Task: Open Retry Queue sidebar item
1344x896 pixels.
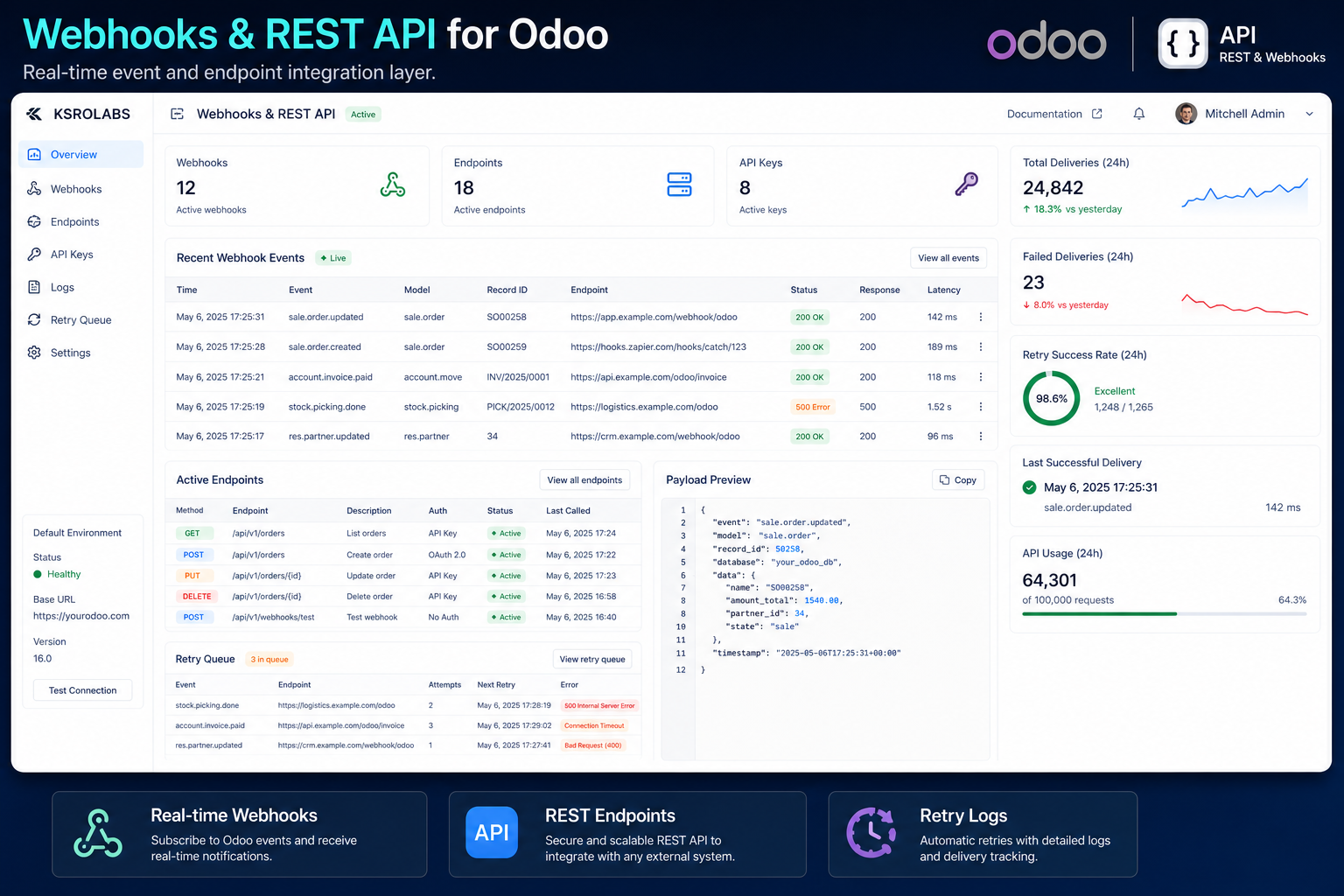Action: [80, 319]
